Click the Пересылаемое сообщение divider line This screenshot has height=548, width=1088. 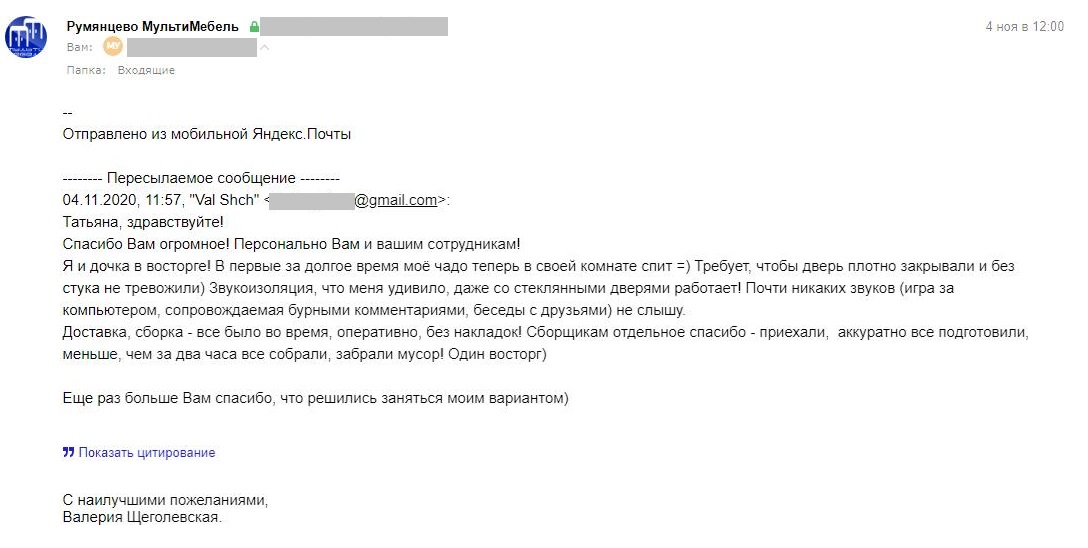(201, 178)
